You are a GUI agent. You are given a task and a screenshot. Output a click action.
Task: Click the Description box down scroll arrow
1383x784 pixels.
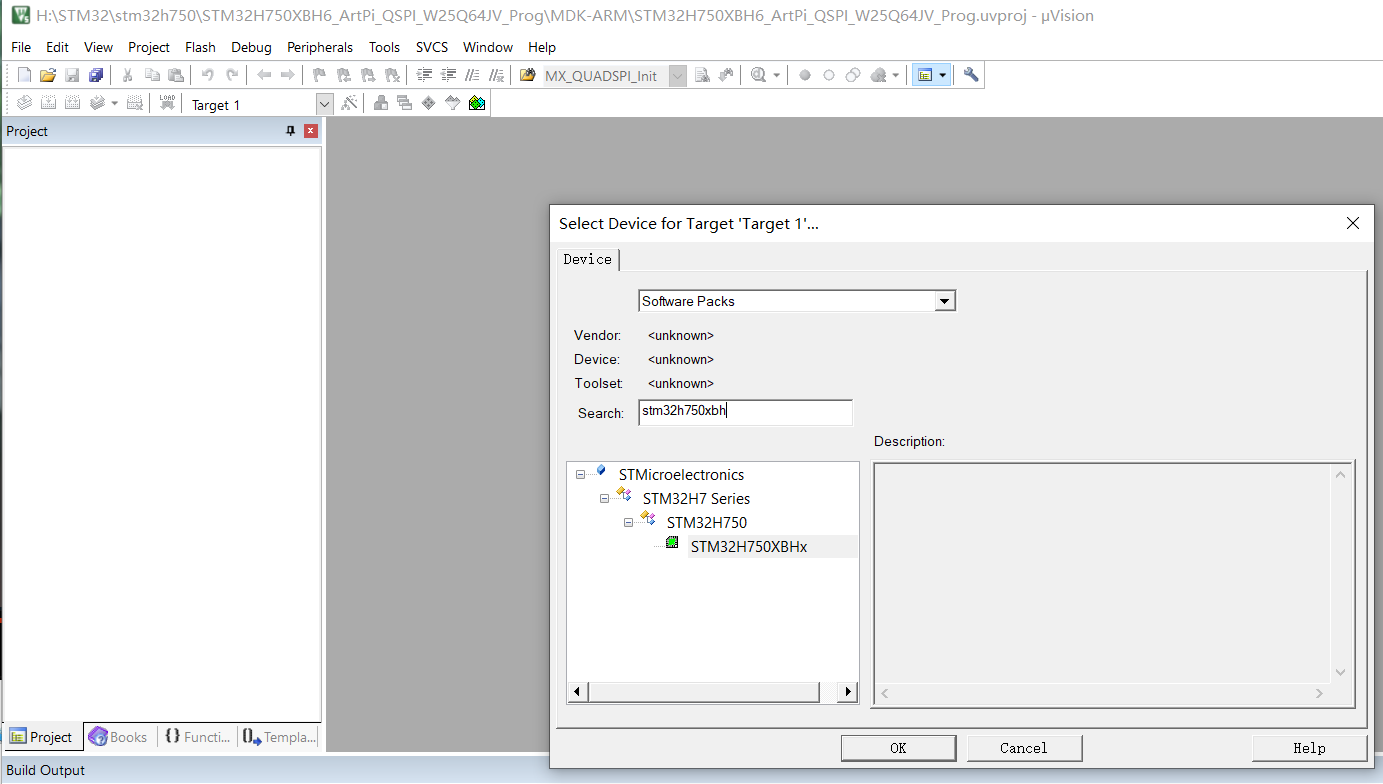[x=1341, y=673]
